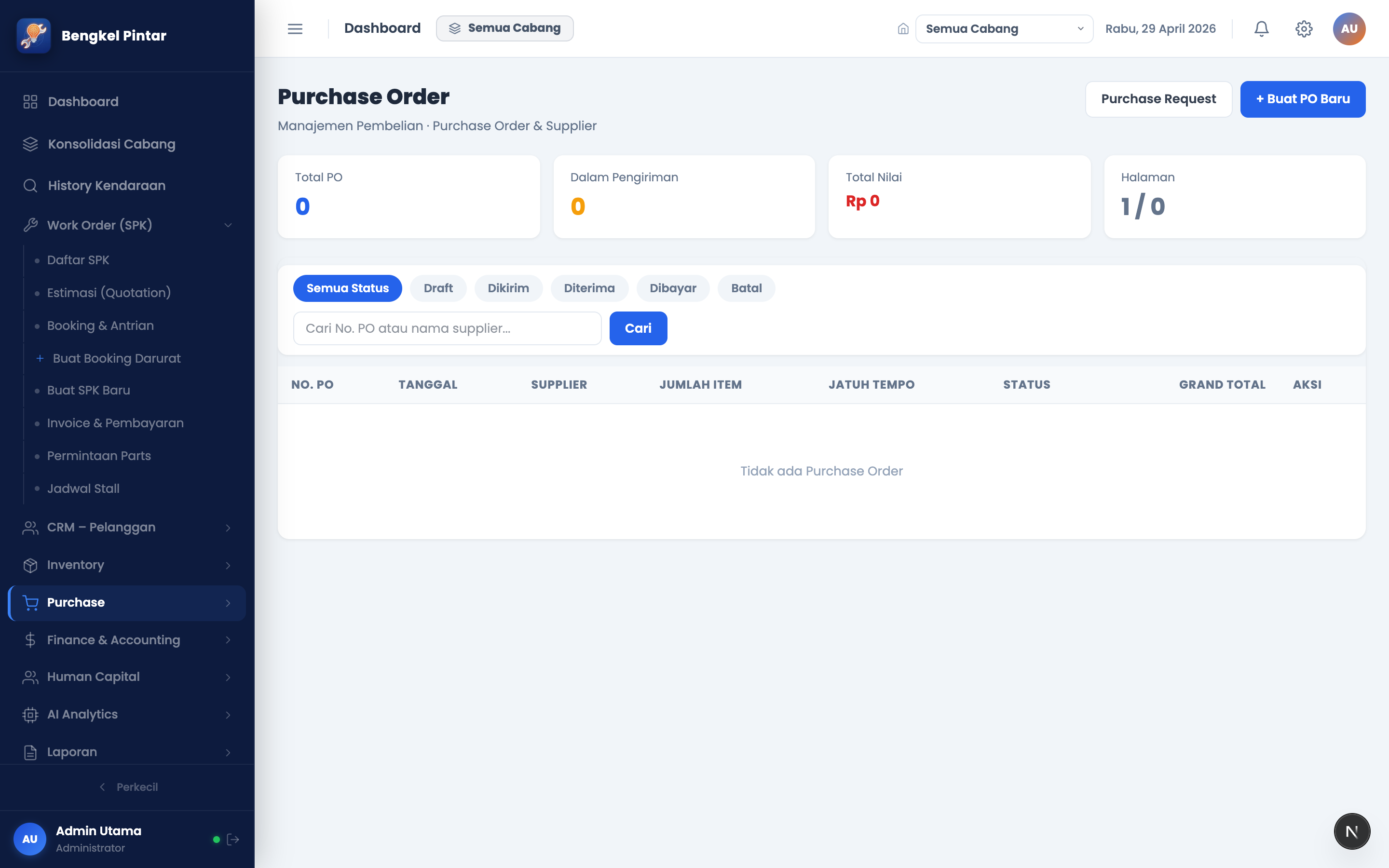Click the SUPPLIER column header
The height and width of the screenshot is (868, 1389).
pyautogui.click(x=559, y=385)
